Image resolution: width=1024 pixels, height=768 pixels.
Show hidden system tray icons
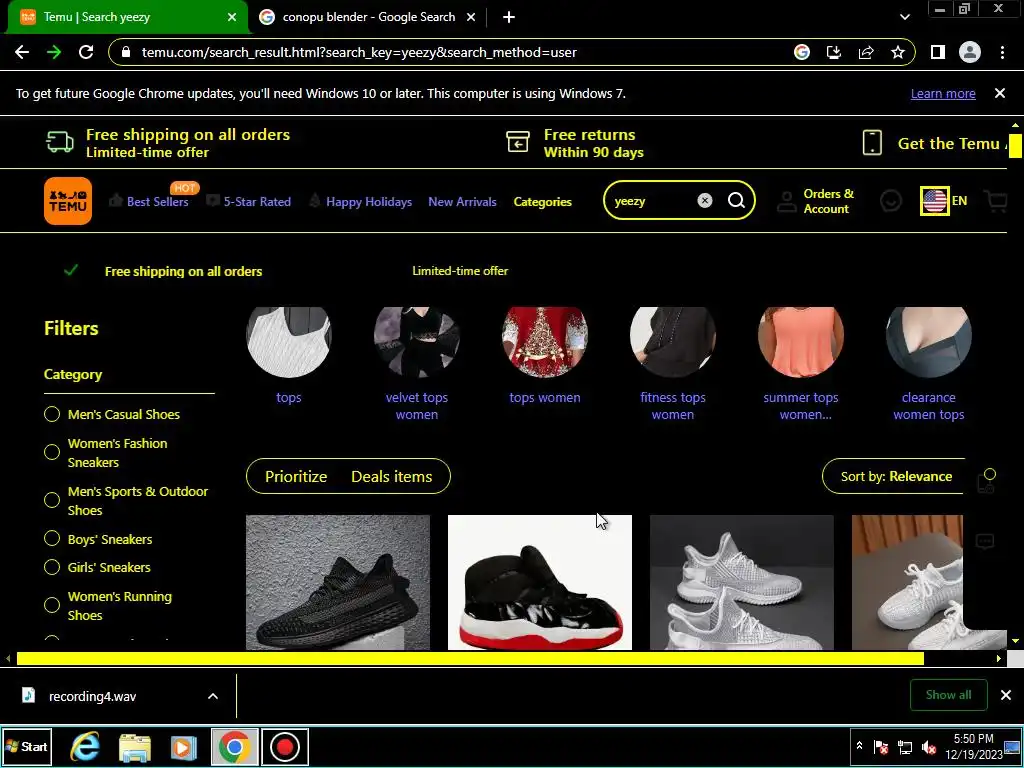(x=859, y=746)
